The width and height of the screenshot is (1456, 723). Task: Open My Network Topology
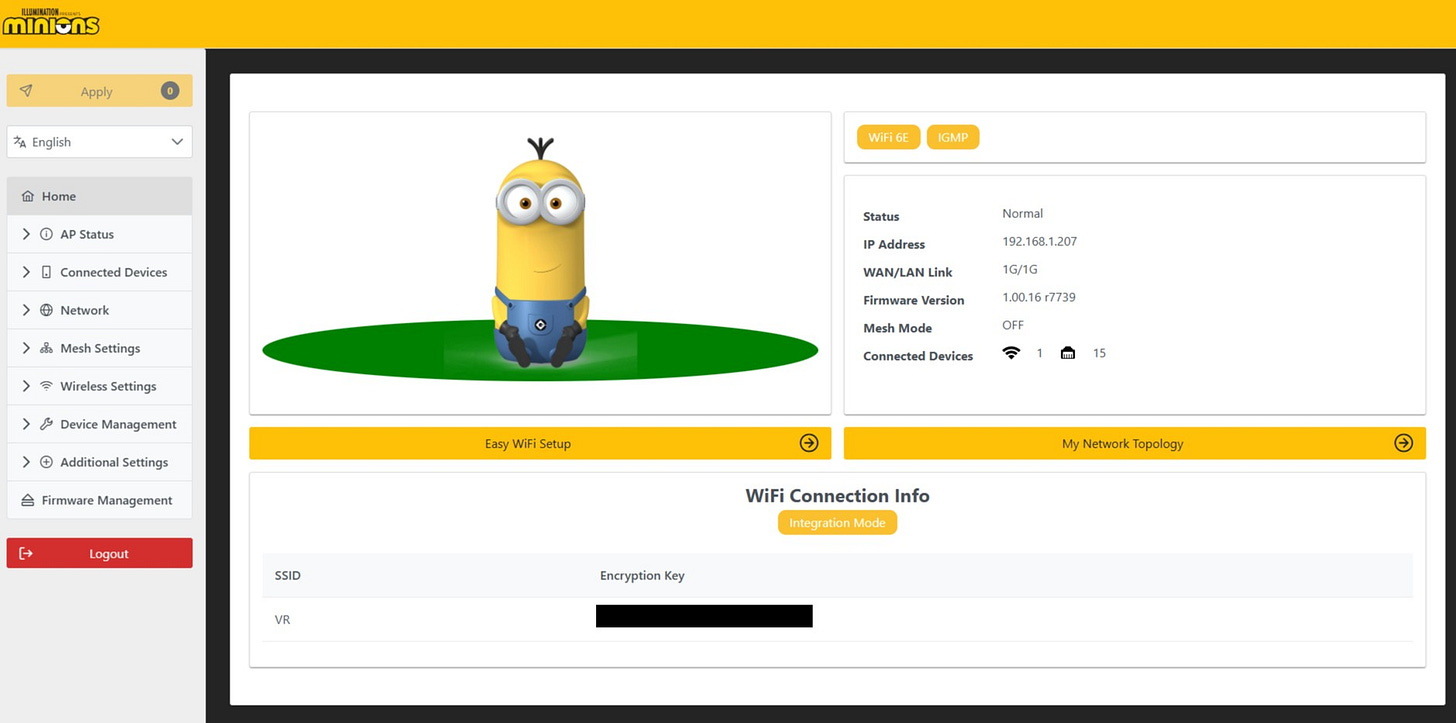pos(1135,443)
